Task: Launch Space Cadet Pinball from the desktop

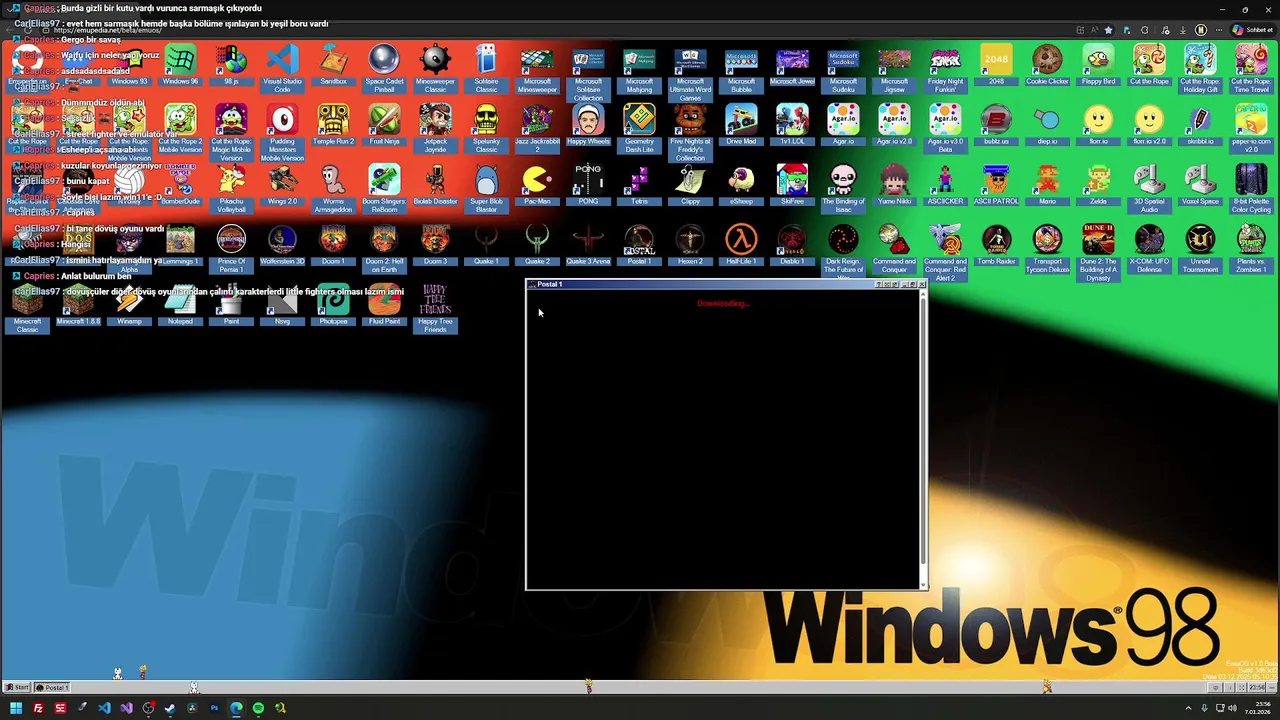Action: point(384,68)
